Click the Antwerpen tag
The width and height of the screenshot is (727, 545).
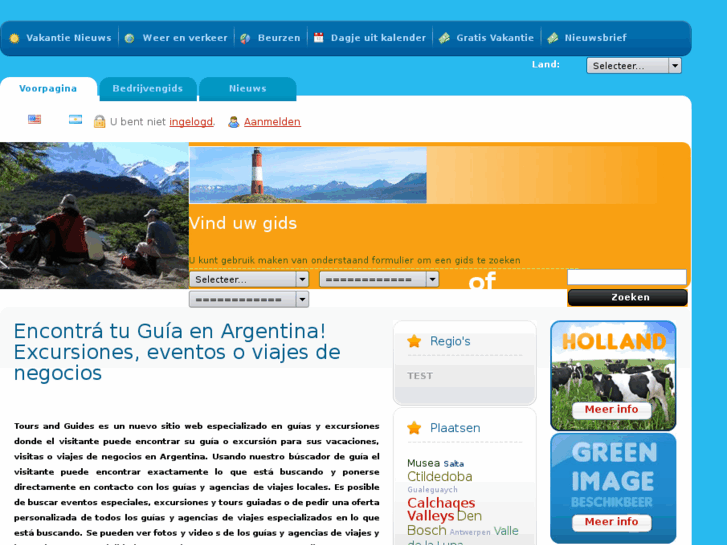click(x=470, y=532)
